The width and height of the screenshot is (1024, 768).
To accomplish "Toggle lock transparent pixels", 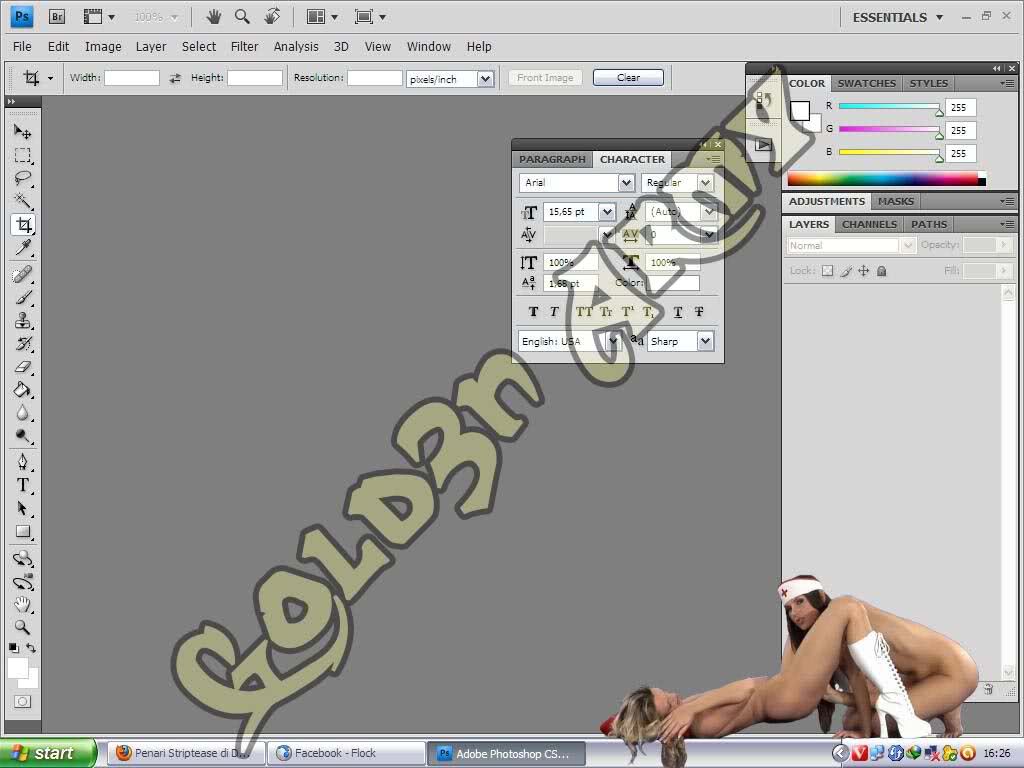I will pyautogui.click(x=827, y=271).
